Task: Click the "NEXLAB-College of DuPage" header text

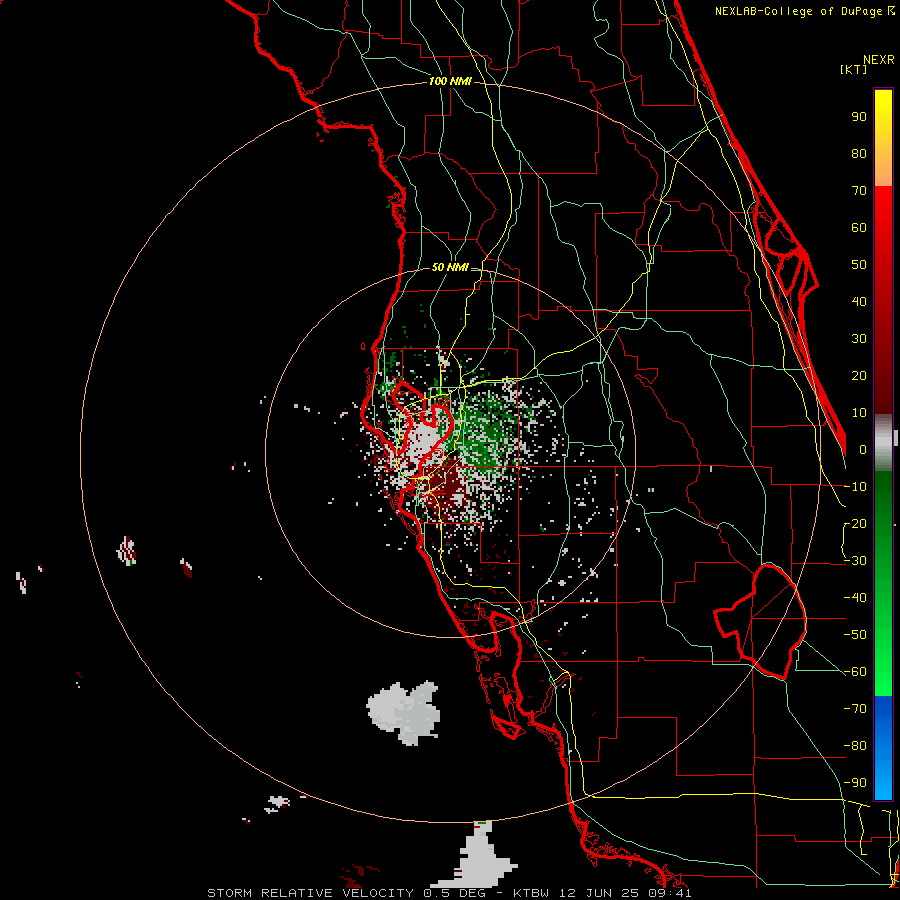Action: pyautogui.click(x=798, y=11)
